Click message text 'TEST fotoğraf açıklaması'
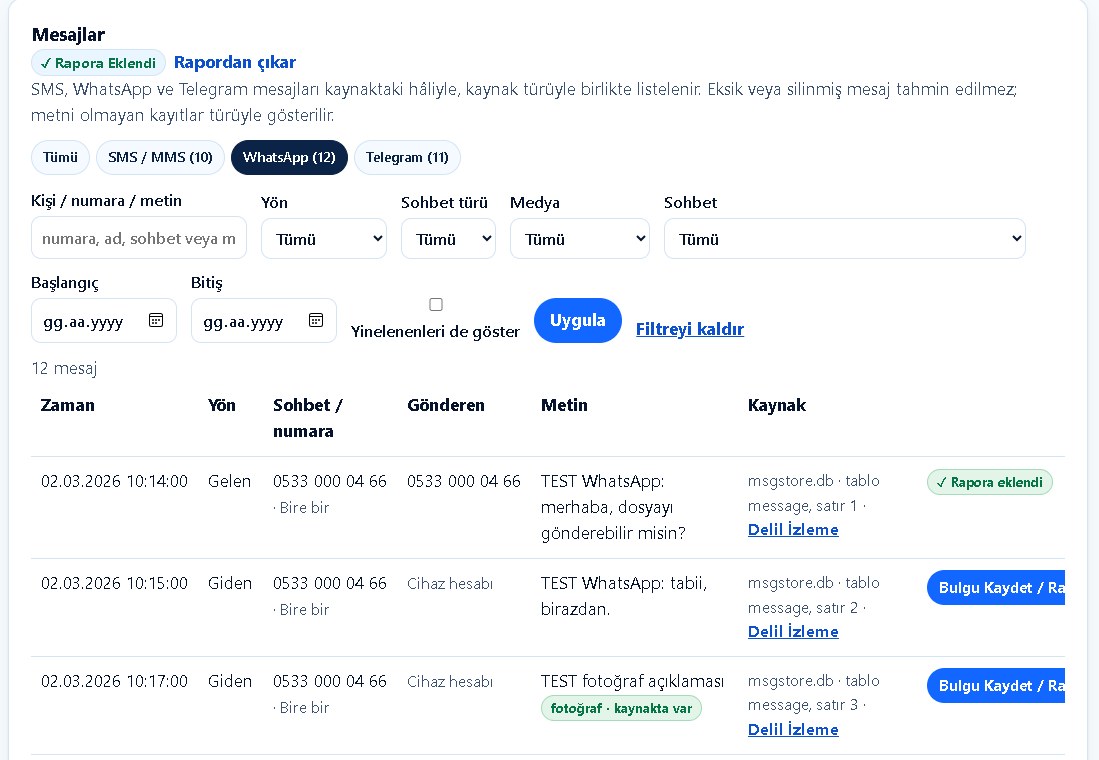The height and width of the screenshot is (760, 1099). click(632, 681)
